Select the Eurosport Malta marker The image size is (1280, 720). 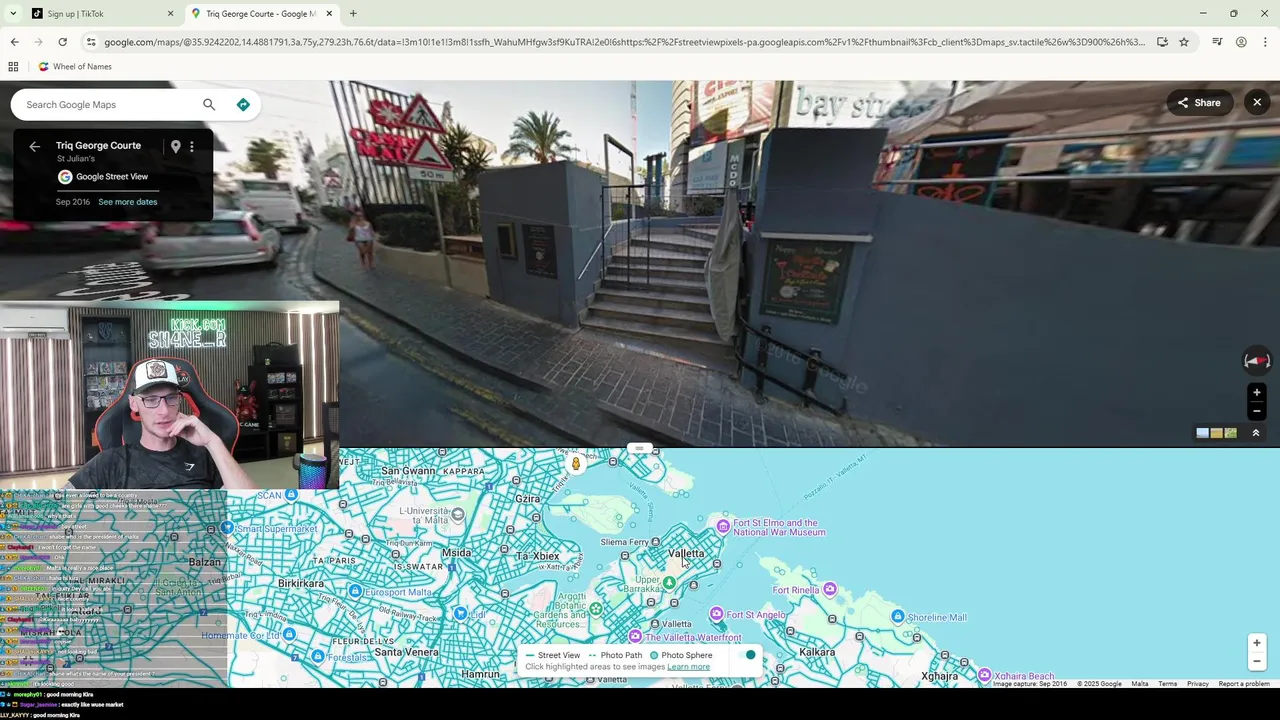[355, 591]
